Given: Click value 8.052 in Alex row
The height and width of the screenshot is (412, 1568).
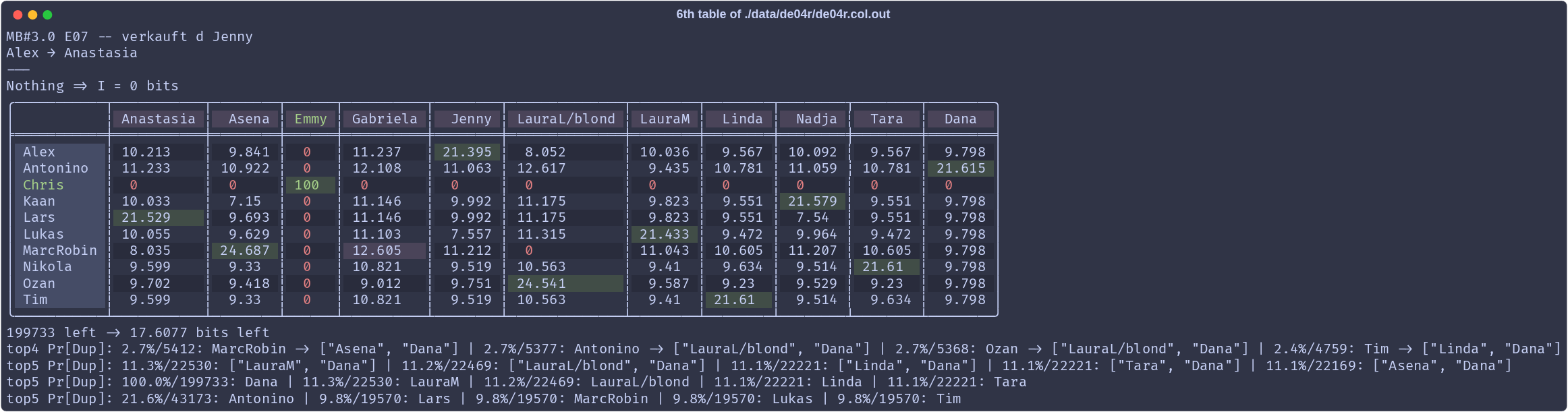Looking at the screenshot, I should 545,152.
